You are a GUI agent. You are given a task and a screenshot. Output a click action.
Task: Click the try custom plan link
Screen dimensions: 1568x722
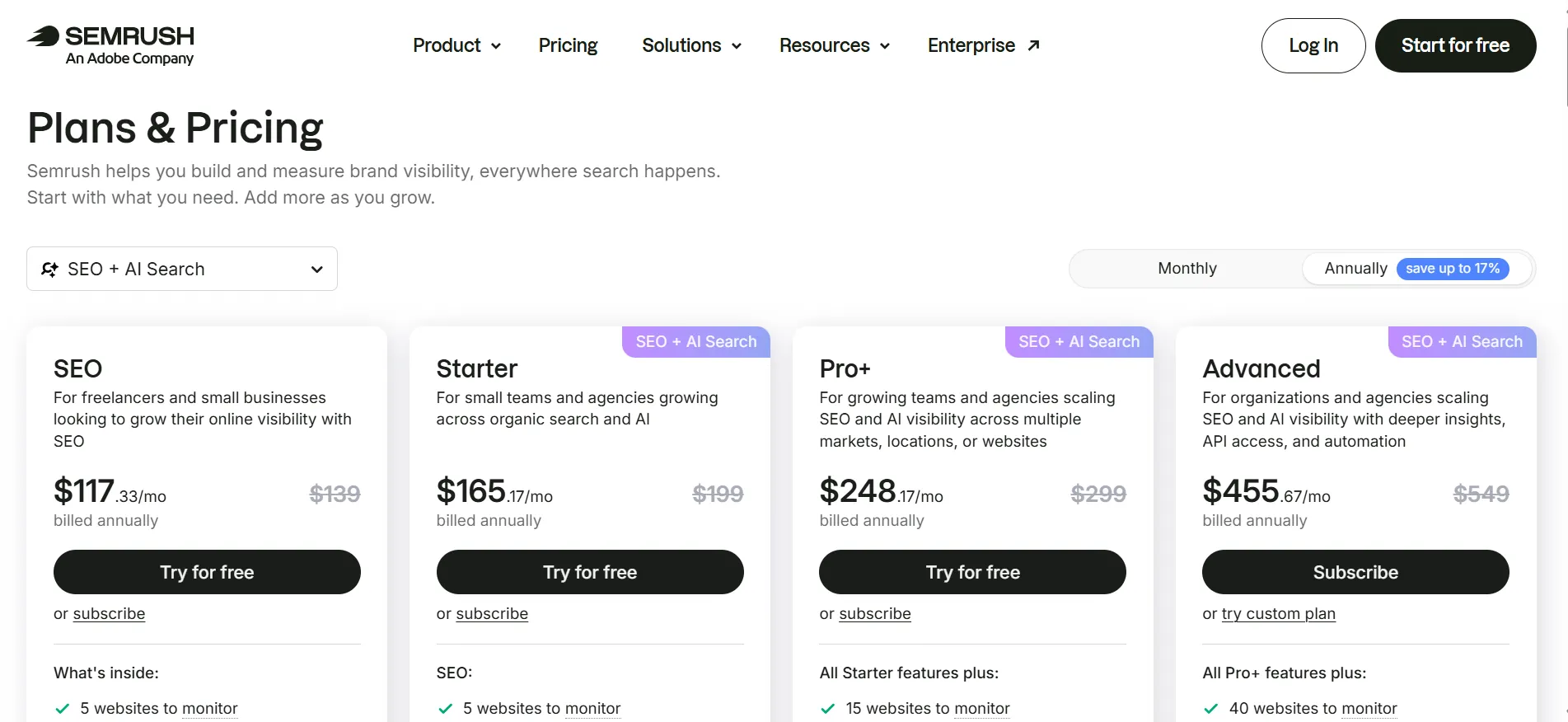(x=1278, y=614)
